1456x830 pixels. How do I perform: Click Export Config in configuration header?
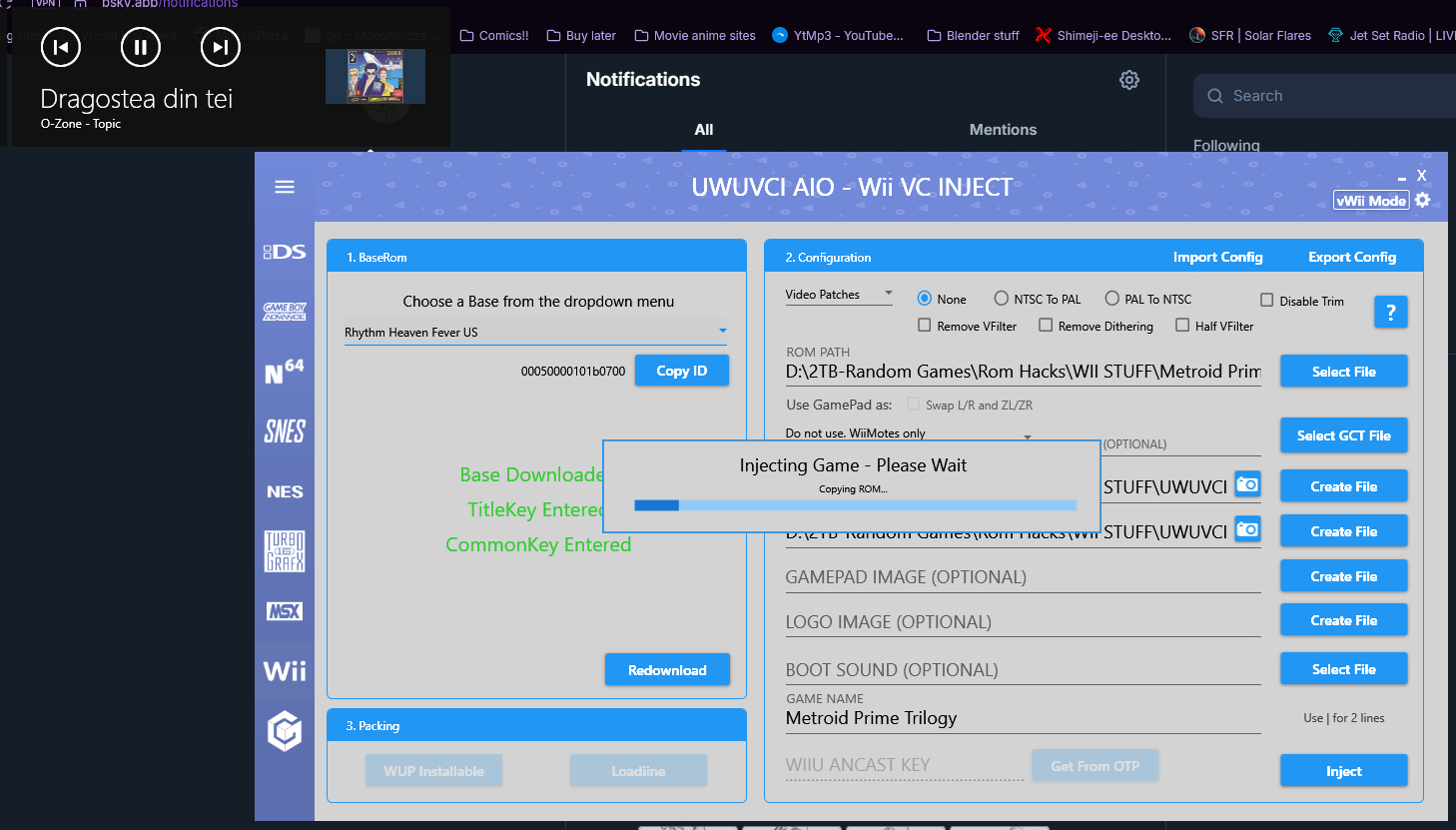(x=1352, y=257)
